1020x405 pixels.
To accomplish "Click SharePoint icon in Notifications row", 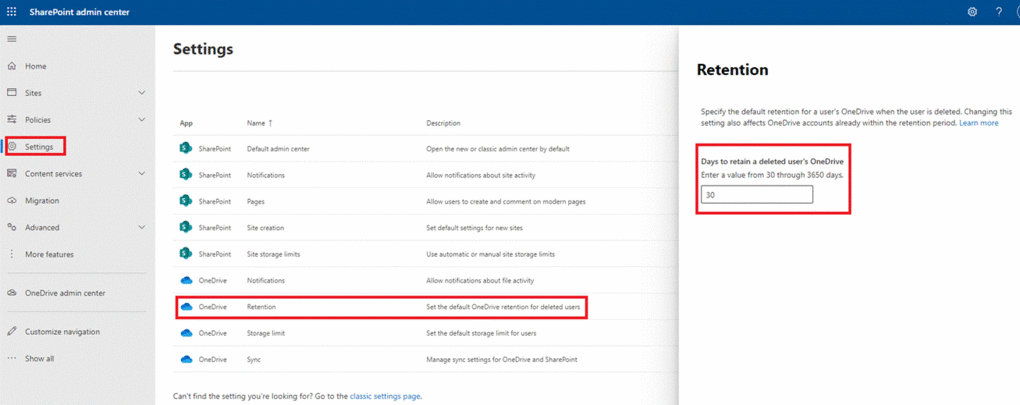I will click(185, 175).
